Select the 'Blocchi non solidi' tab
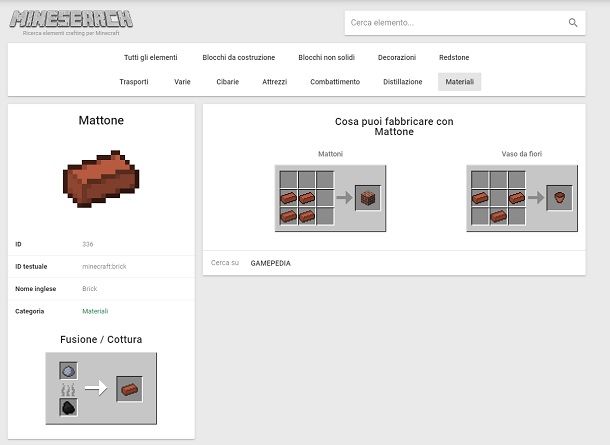 pyautogui.click(x=326, y=58)
